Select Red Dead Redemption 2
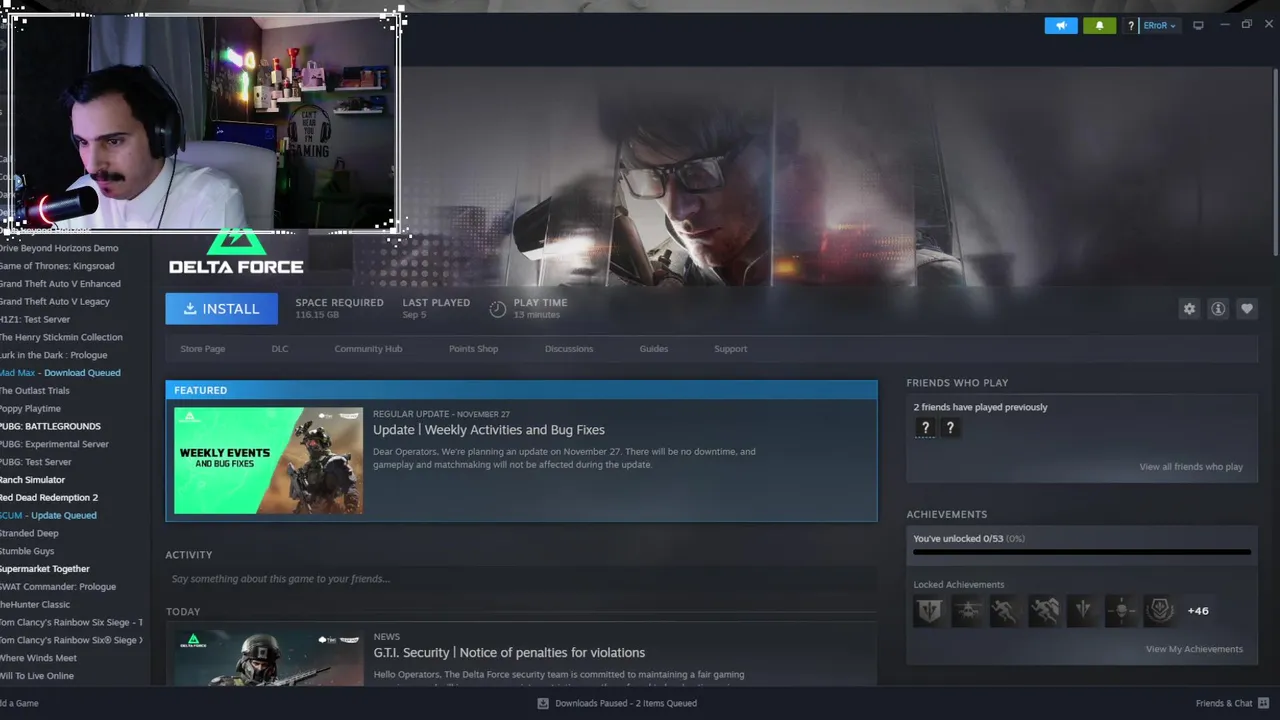1280x720 pixels. tap(48, 498)
